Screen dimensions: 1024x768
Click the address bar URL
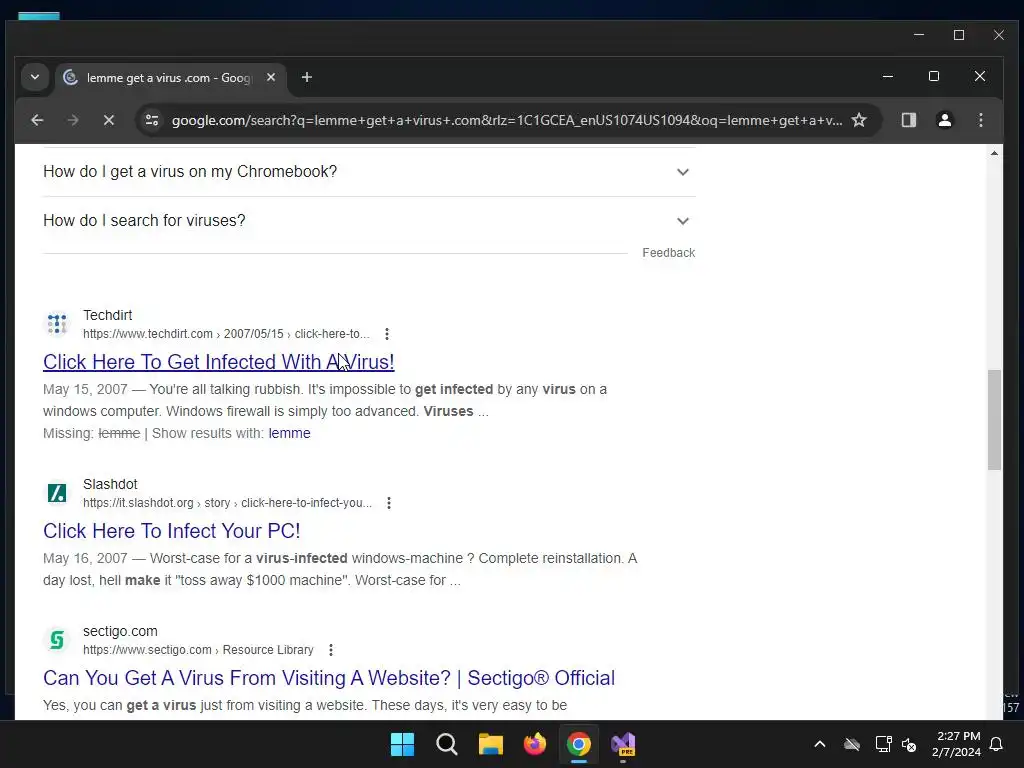pyautogui.click(x=507, y=120)
